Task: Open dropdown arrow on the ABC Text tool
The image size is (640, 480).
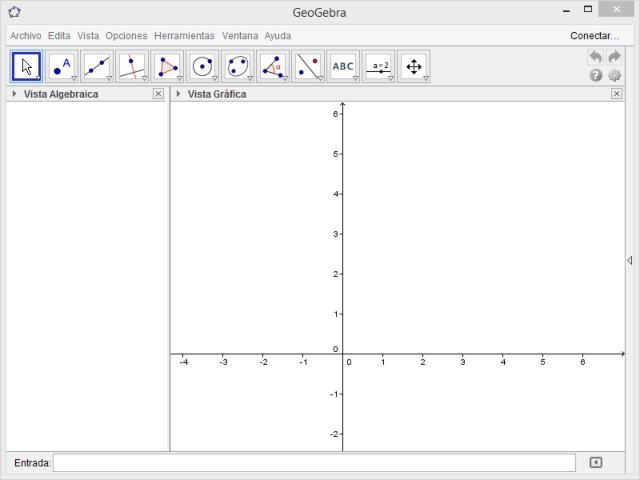Action: 355,78
